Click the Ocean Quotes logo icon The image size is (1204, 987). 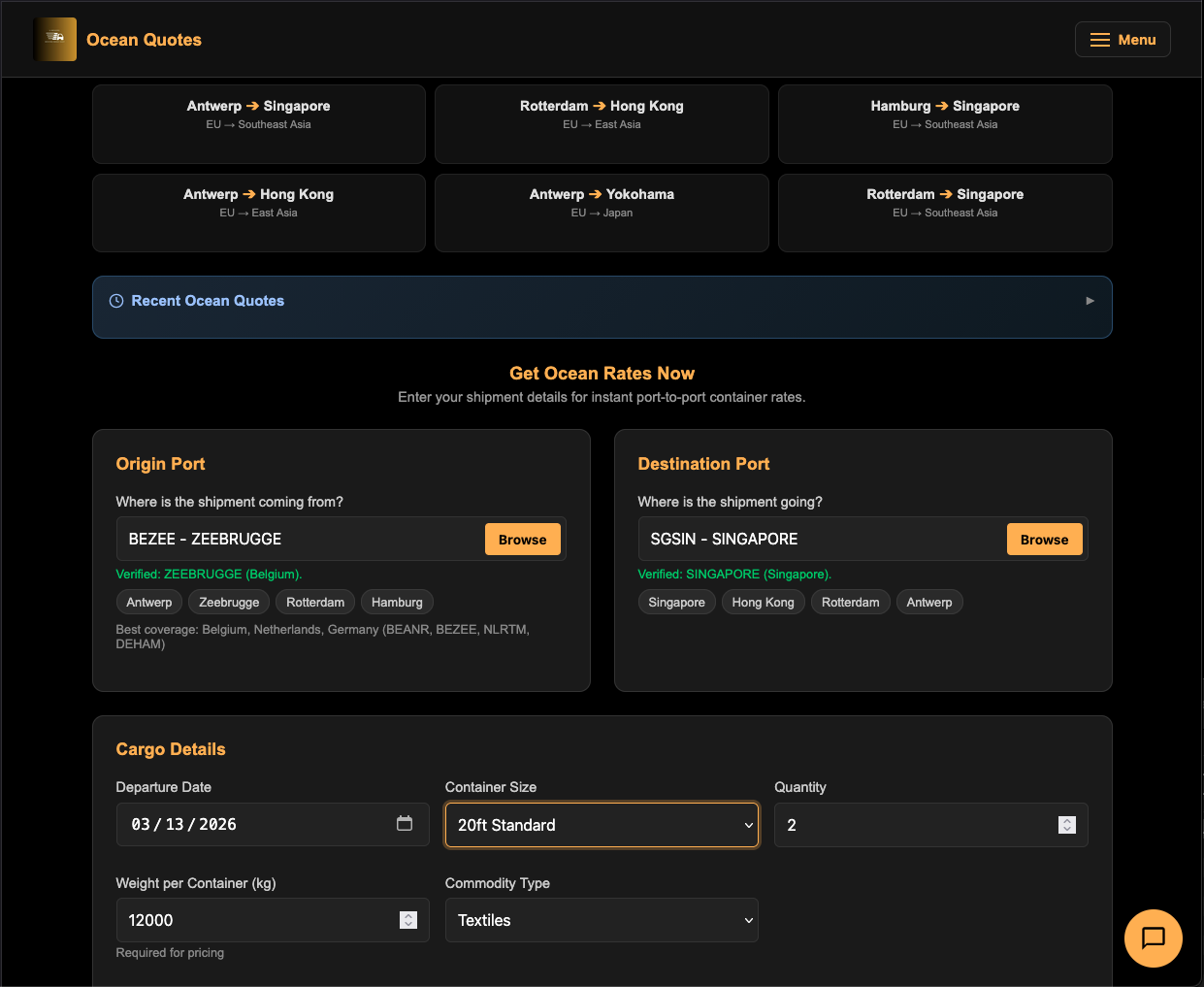[55, 40]
